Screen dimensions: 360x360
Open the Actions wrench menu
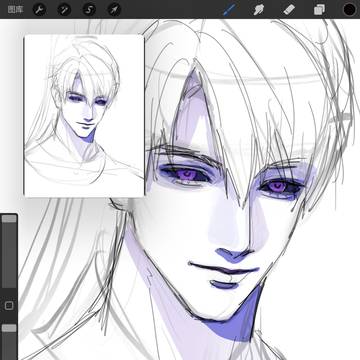coord(39,10)
